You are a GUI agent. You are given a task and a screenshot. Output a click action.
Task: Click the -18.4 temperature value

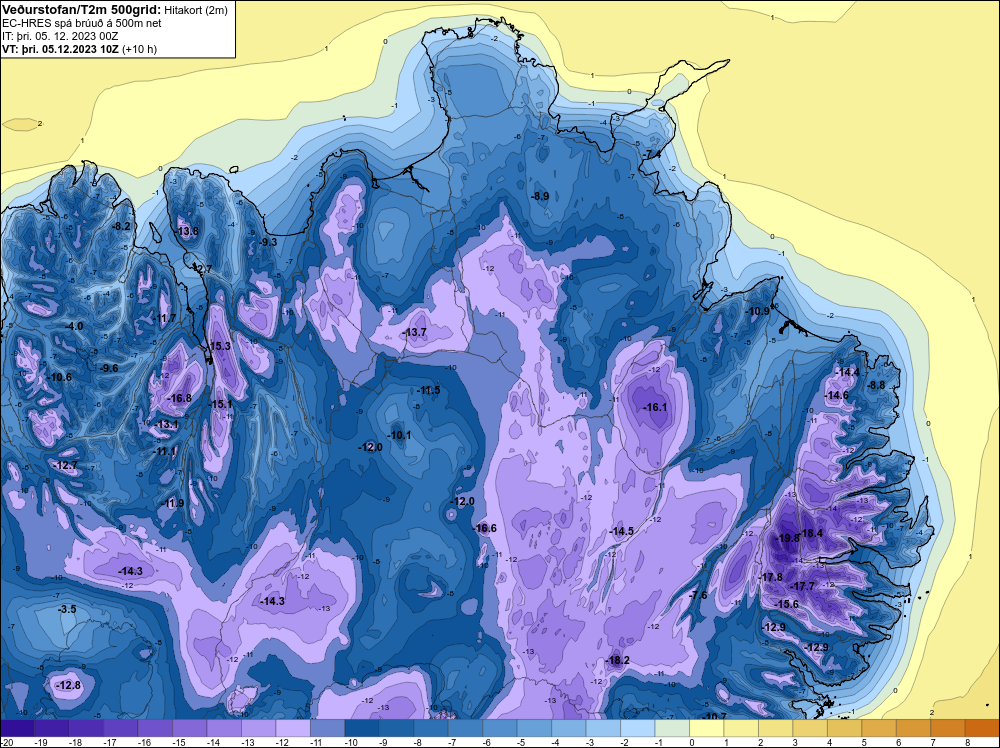tap(811, 534)
